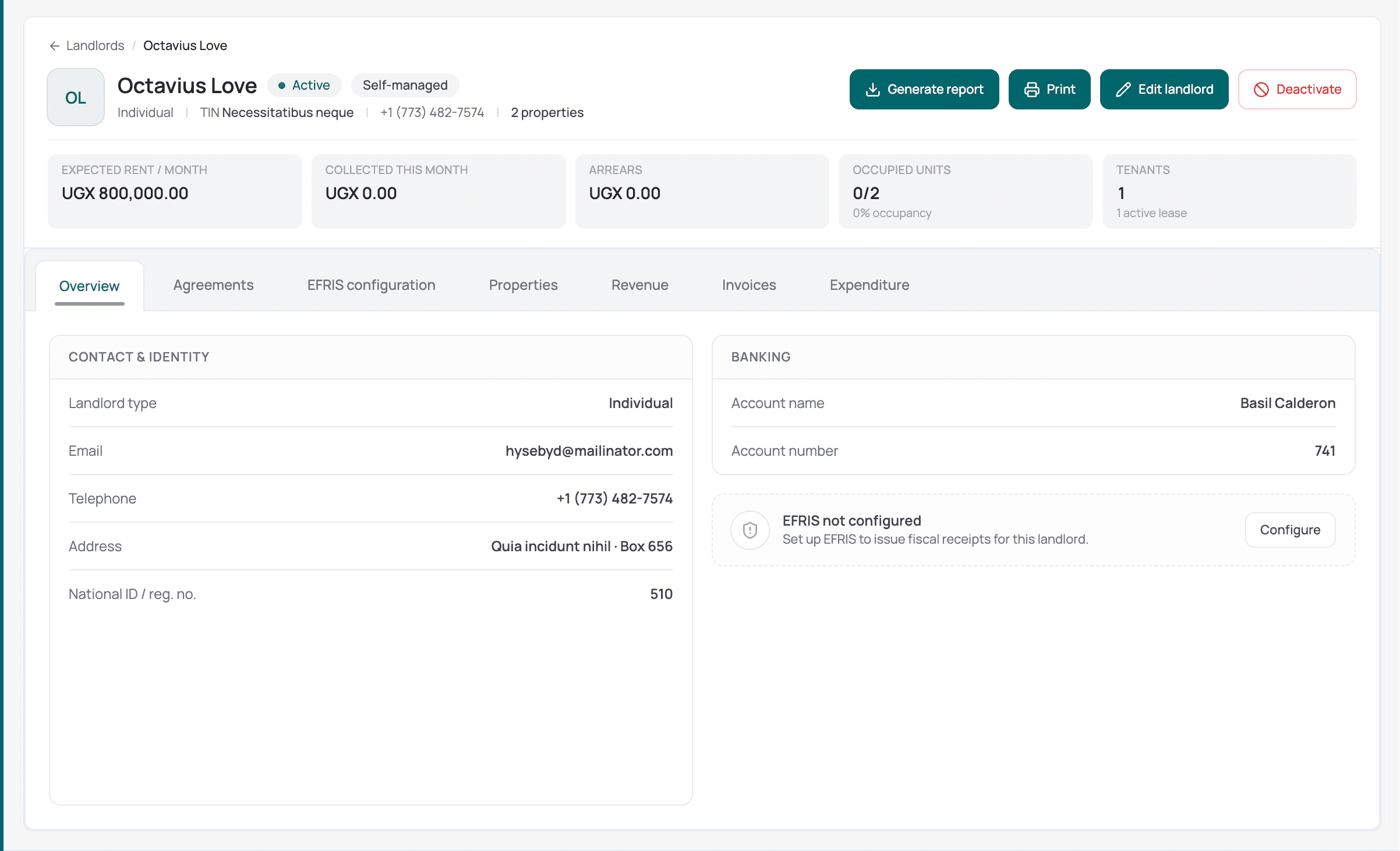Click email hysebyd@mailinator.com
Screen dimensions: 1400x851
tap(589, 451)
